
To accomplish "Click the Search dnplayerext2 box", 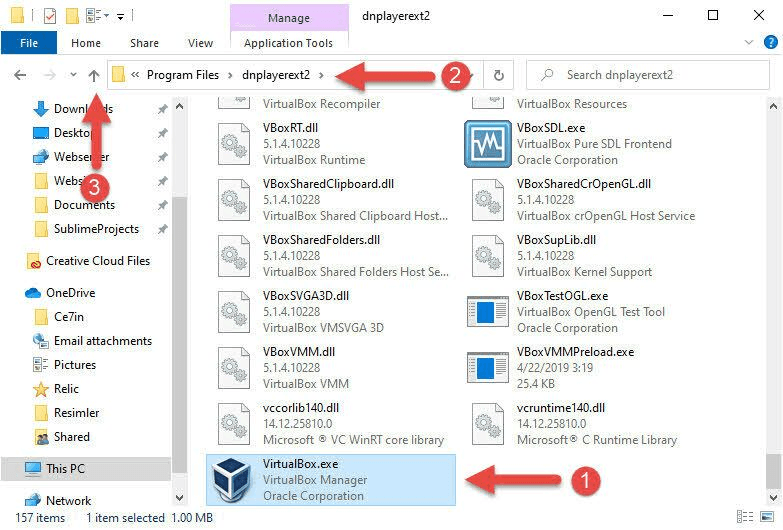I will (648, 75).
